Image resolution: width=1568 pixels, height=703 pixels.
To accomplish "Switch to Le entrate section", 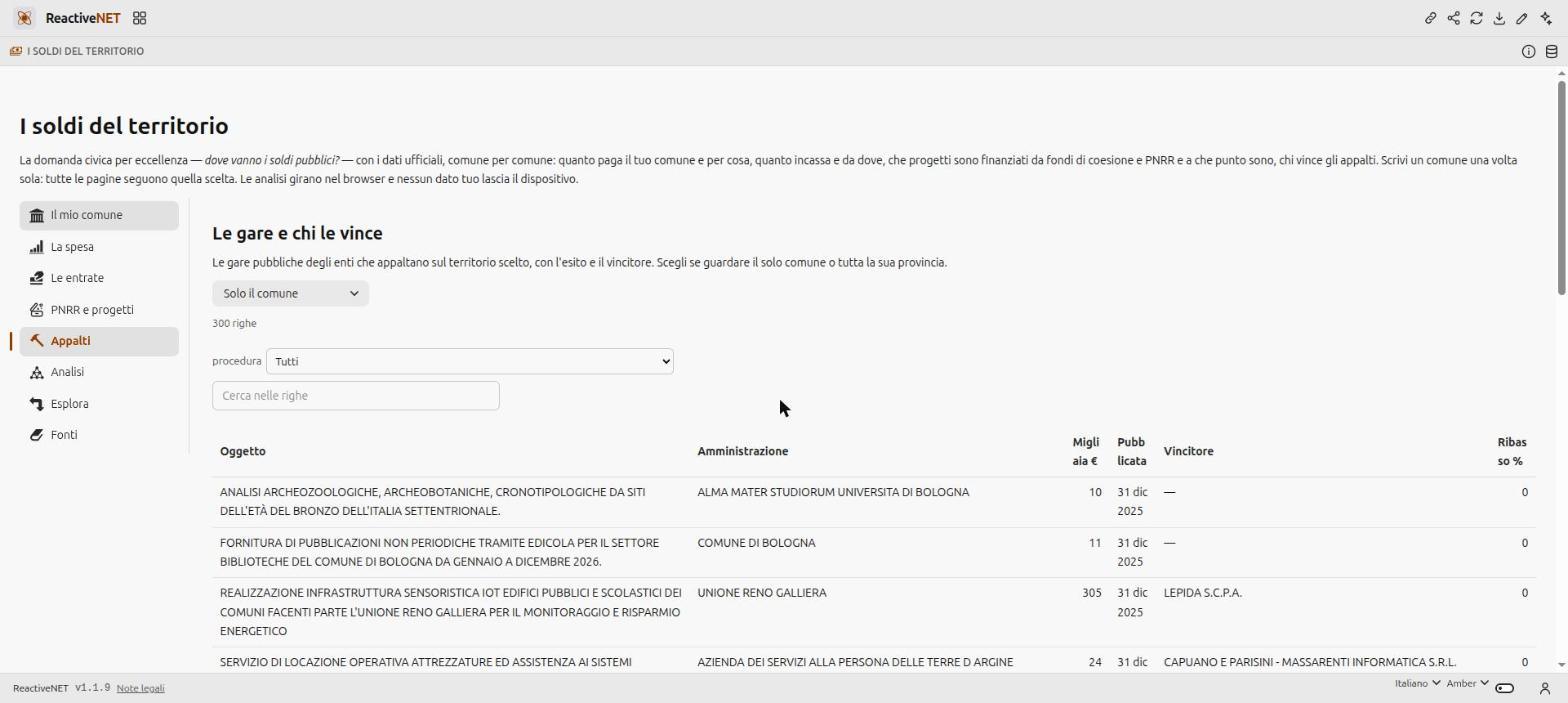I will coord(99,278).
